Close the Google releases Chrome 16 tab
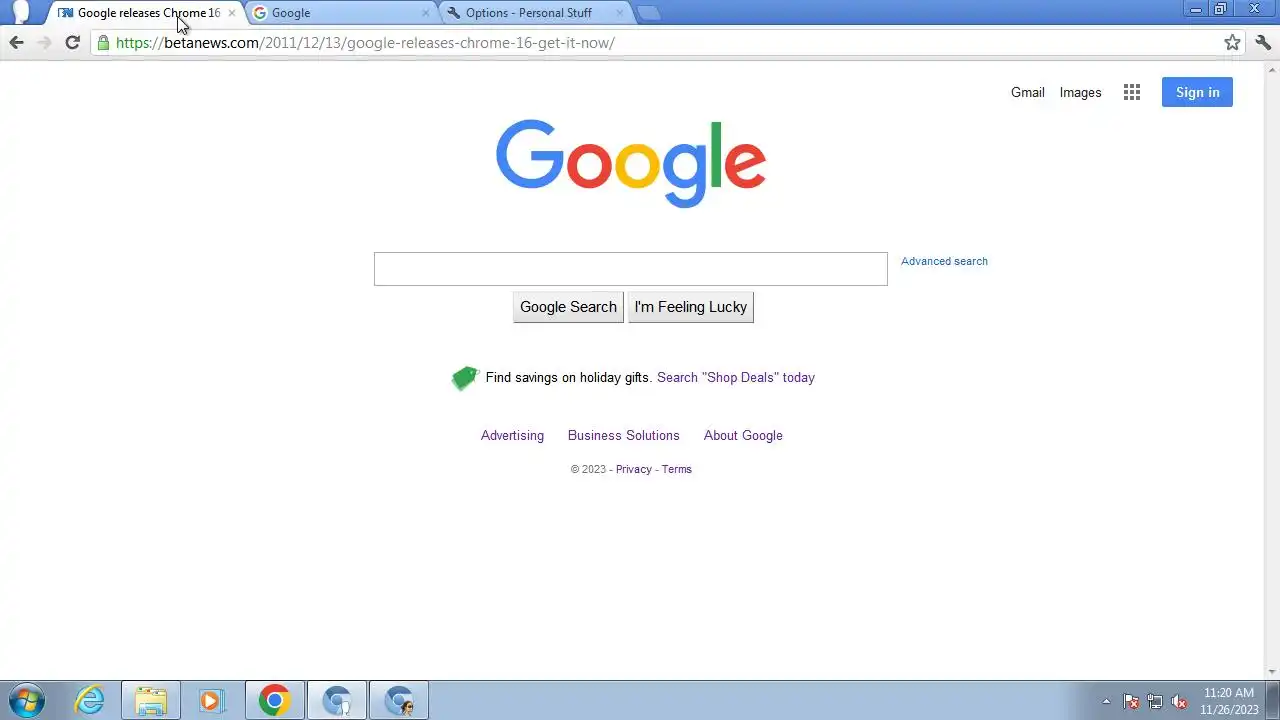Image resolution: width=1280 pixels, height=720 pixels. pos(232,13)
